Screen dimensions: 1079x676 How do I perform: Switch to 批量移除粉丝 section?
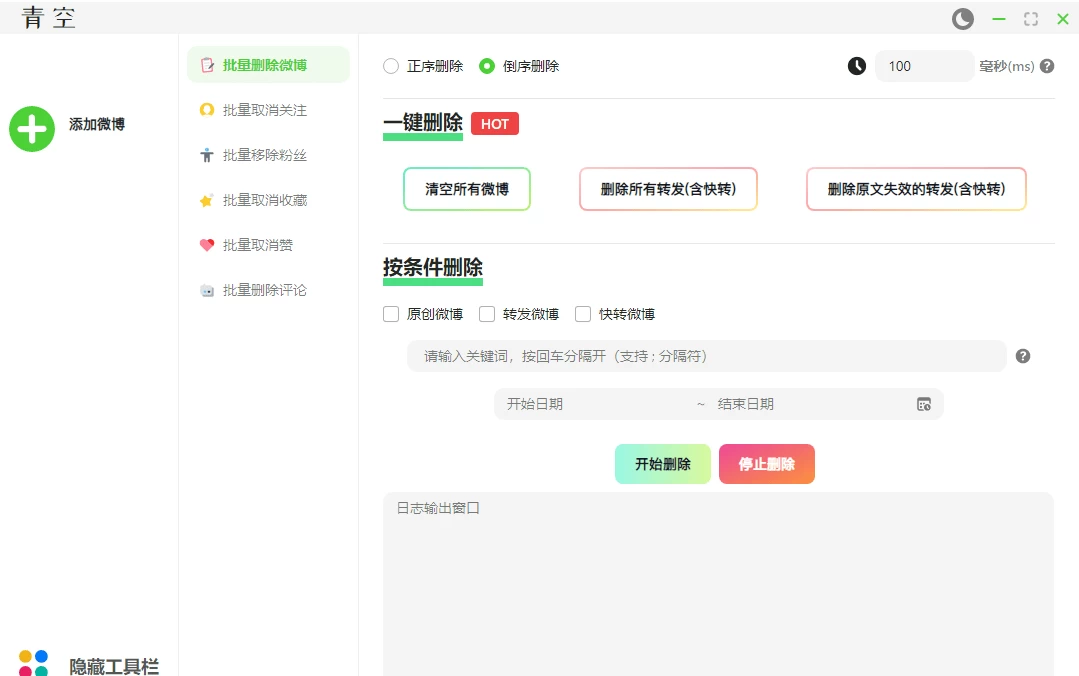pos(265,155)
